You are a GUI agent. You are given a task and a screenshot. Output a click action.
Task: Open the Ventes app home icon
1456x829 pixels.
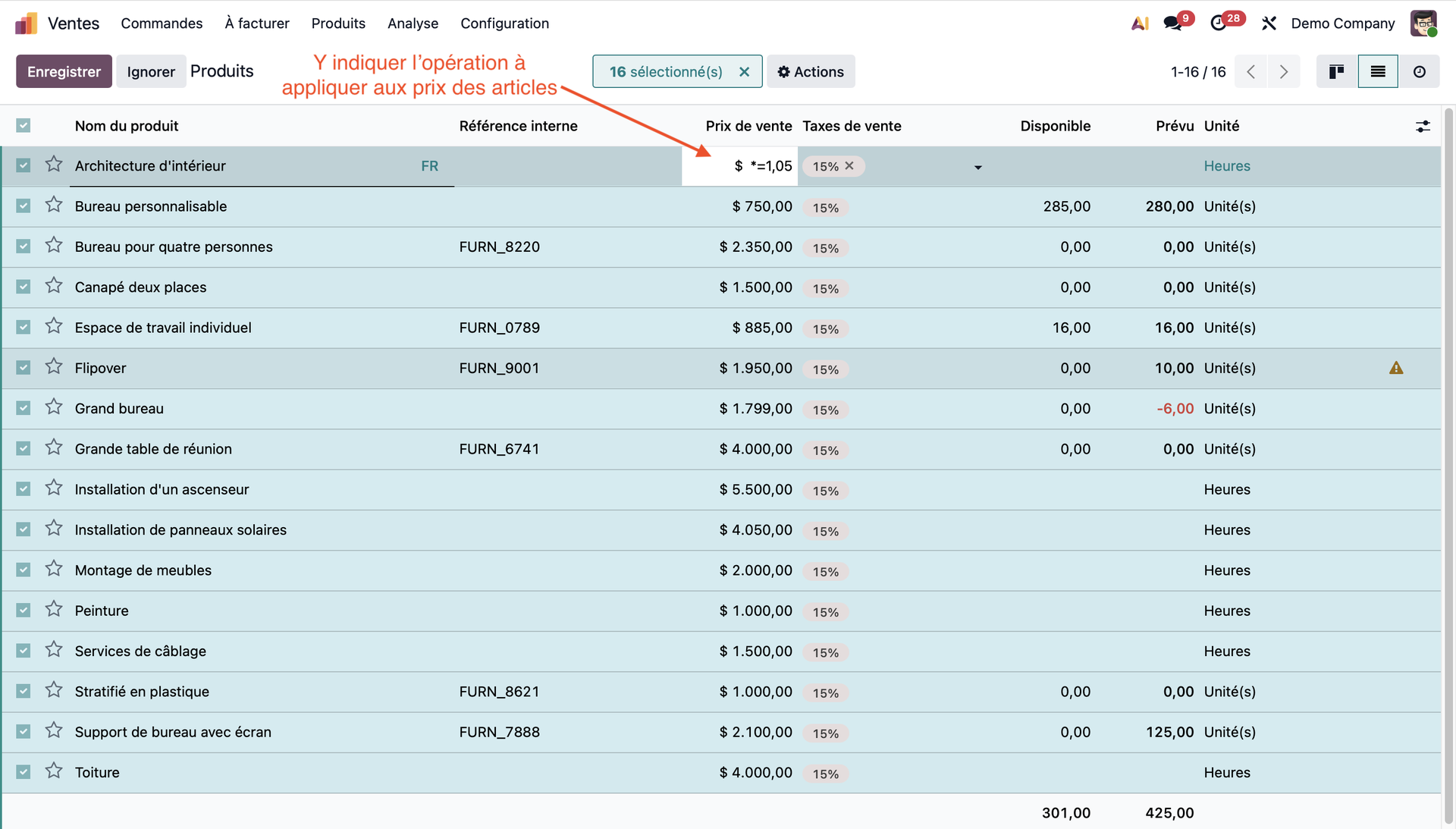pyautogui.click(x=27, y=24)
